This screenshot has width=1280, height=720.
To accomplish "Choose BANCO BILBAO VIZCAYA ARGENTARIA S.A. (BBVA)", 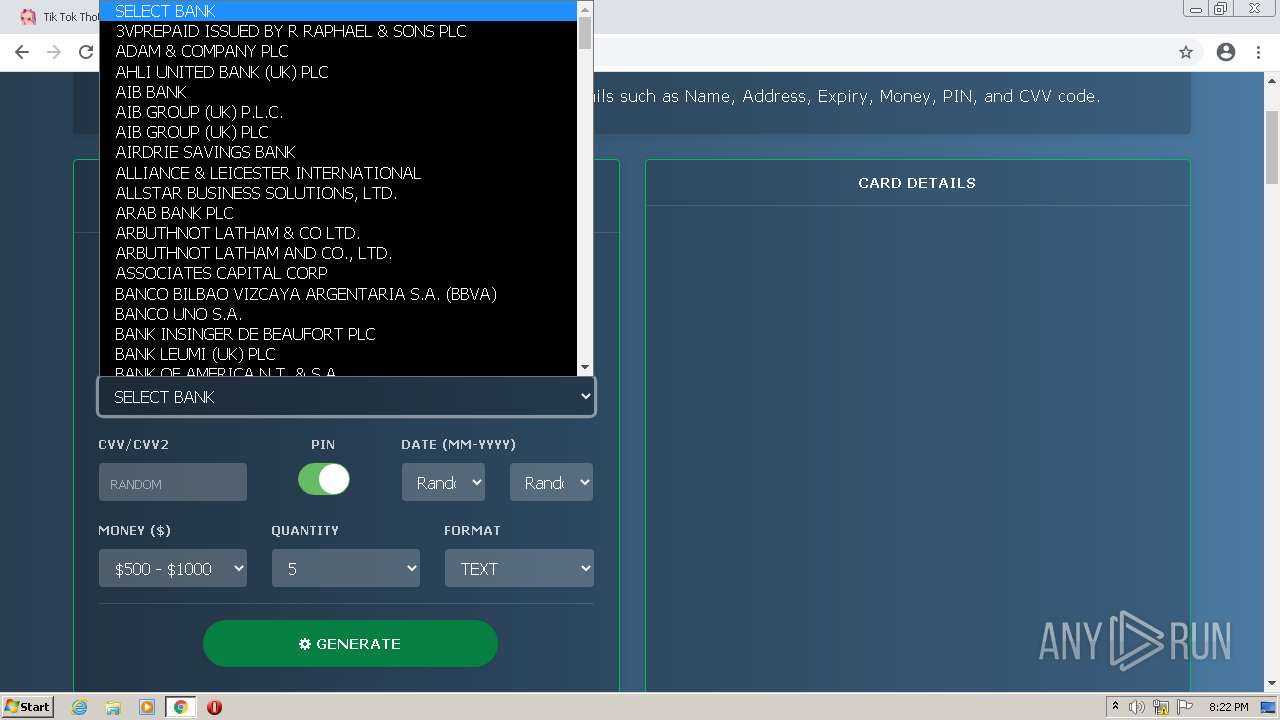I will (x=338, y=294).
